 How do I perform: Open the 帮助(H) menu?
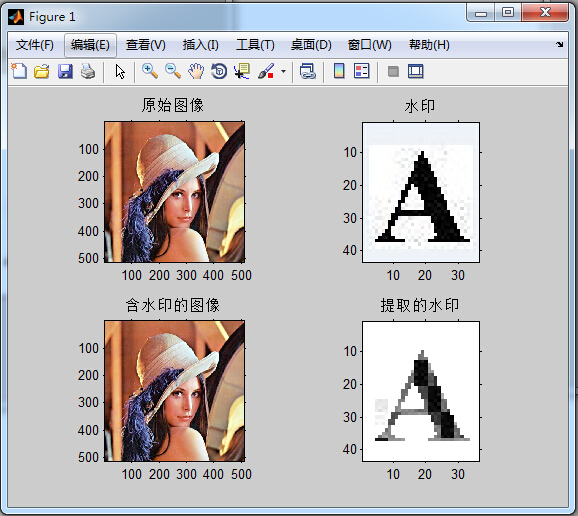pyautogui.click(x=429, y=45)
